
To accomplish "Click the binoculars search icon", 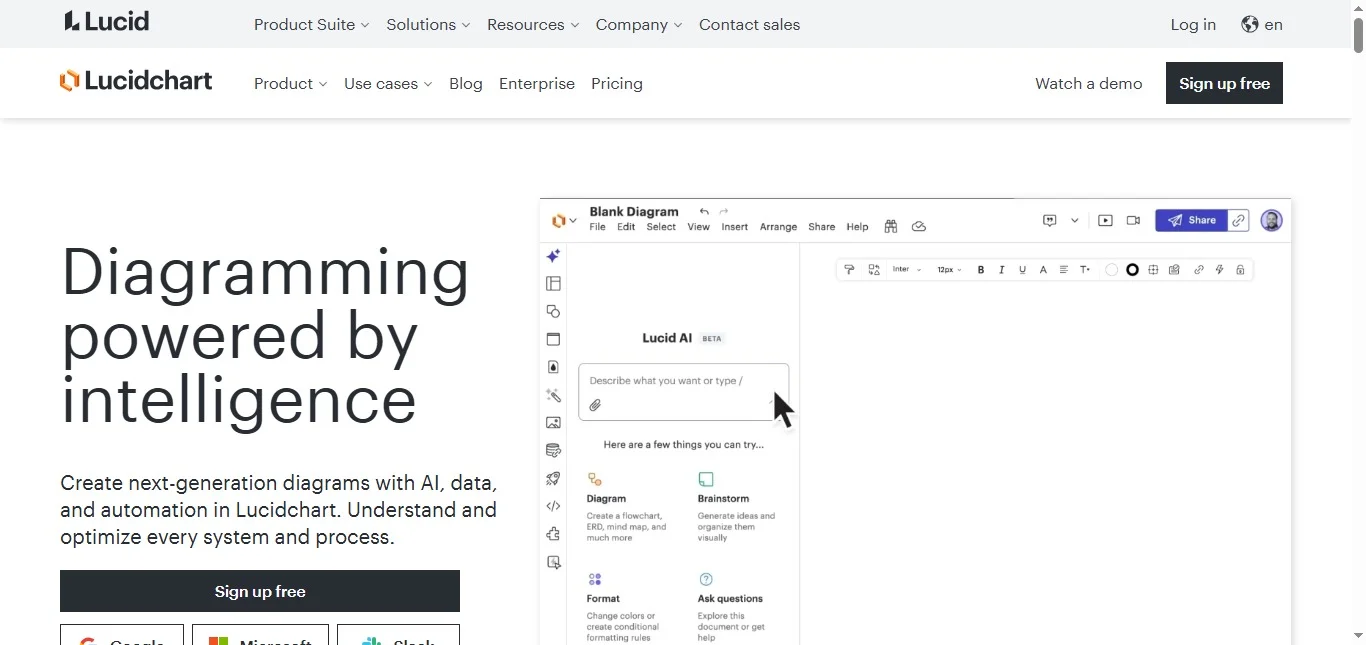I will 890,227.
